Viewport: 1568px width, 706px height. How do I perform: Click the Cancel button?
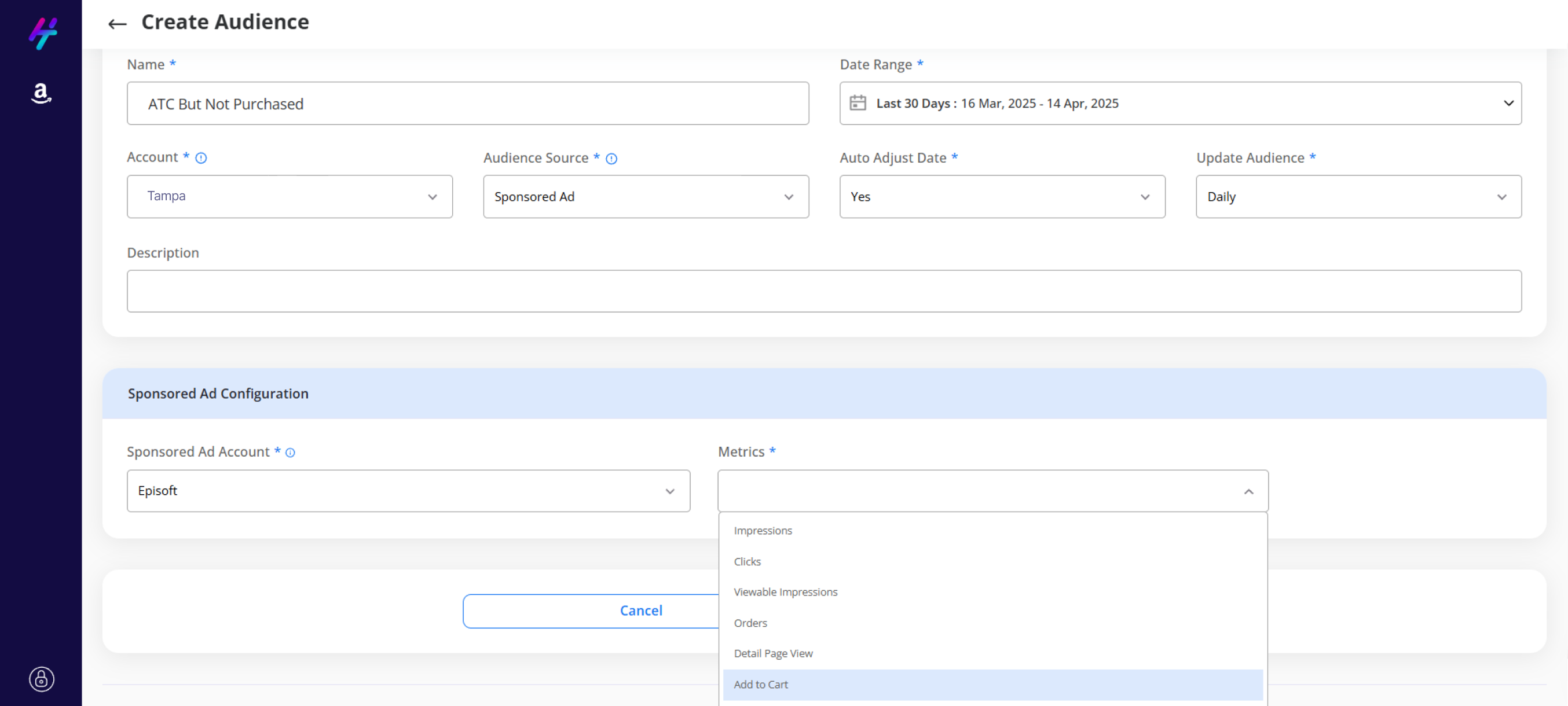(x=640, y=611)
